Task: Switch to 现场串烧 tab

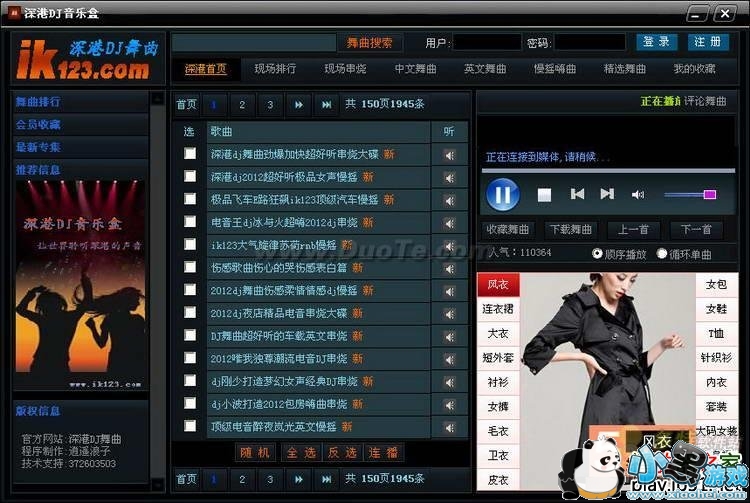Action: tap(345, 69)
